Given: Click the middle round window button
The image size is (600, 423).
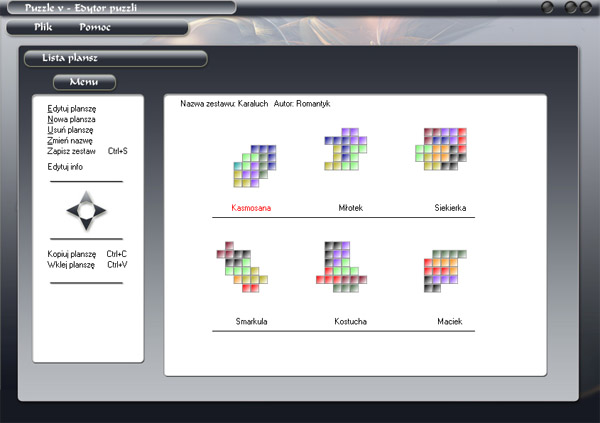Looking at the screenshot, I should [571, 7].
